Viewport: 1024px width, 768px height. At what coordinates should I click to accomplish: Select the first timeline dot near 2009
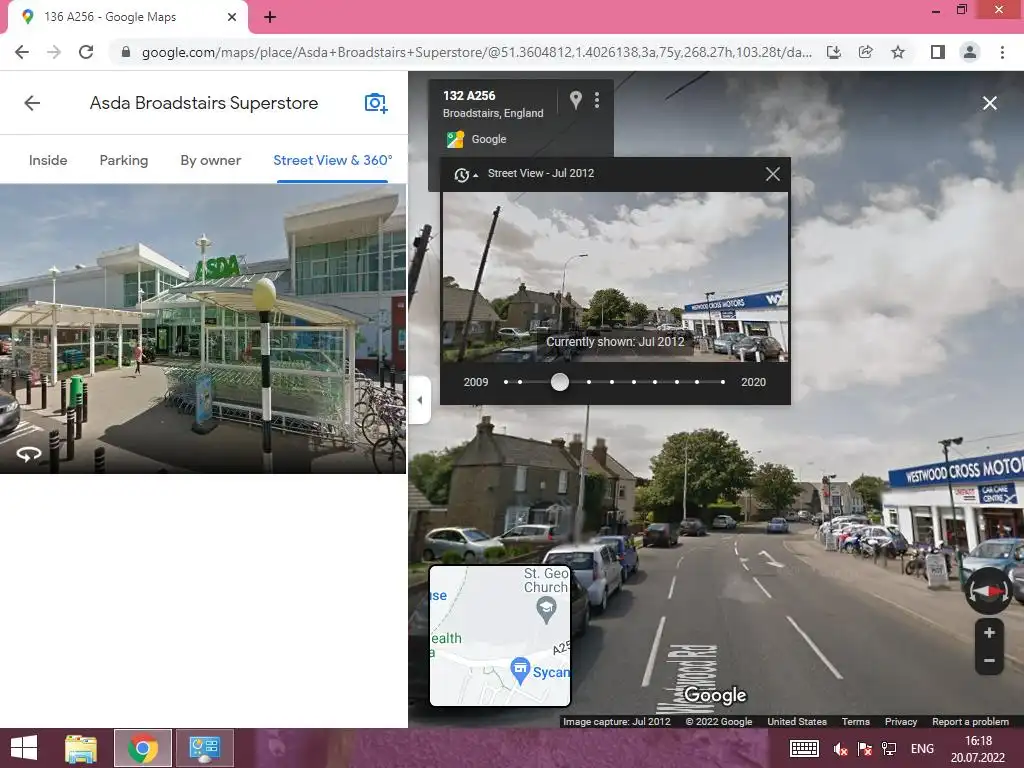click(506, 382)
